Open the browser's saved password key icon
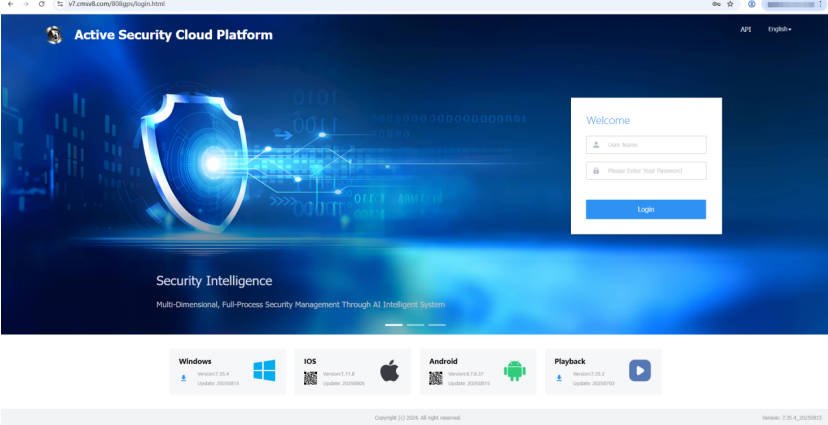 pyautogui.click(x=716, y=5)
